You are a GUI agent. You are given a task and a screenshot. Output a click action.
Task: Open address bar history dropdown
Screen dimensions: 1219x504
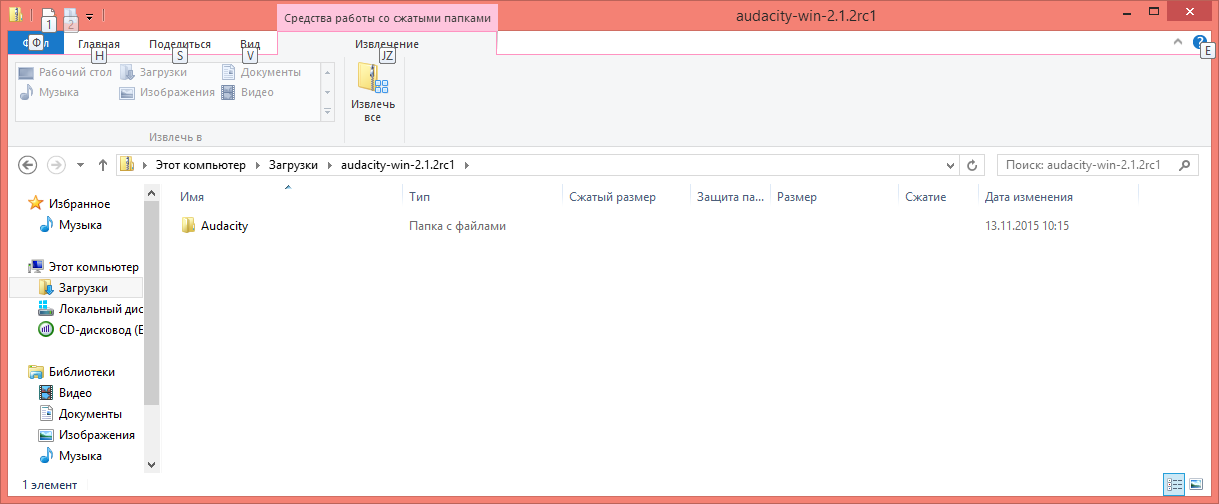(x=948, y=165)
